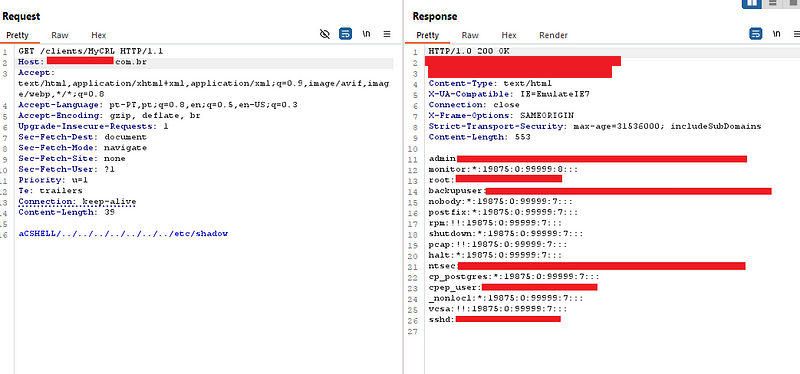
Task: Click Content-Type: text/html response header
Action: click(490, 83)
